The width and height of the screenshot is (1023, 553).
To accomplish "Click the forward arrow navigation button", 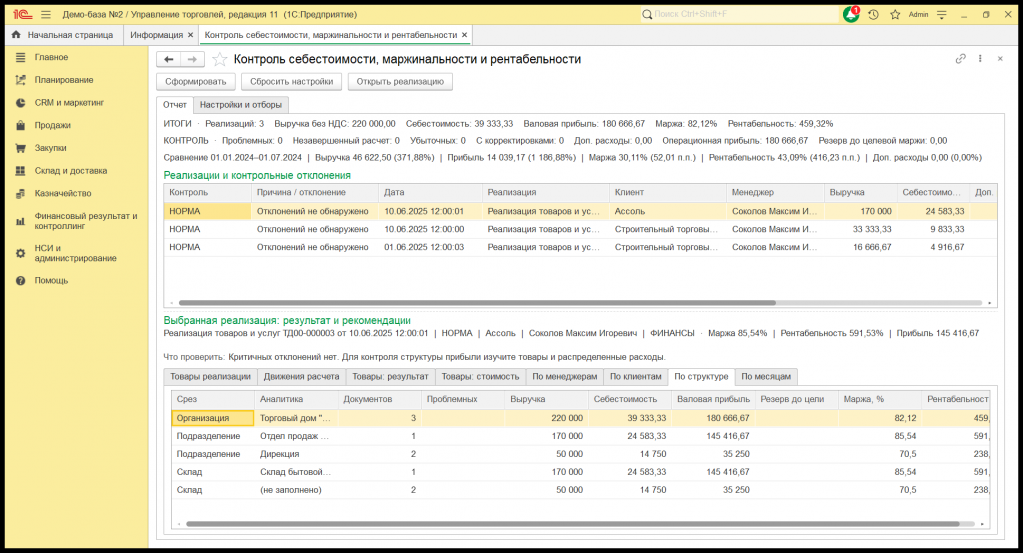I will tap(192, 59).
